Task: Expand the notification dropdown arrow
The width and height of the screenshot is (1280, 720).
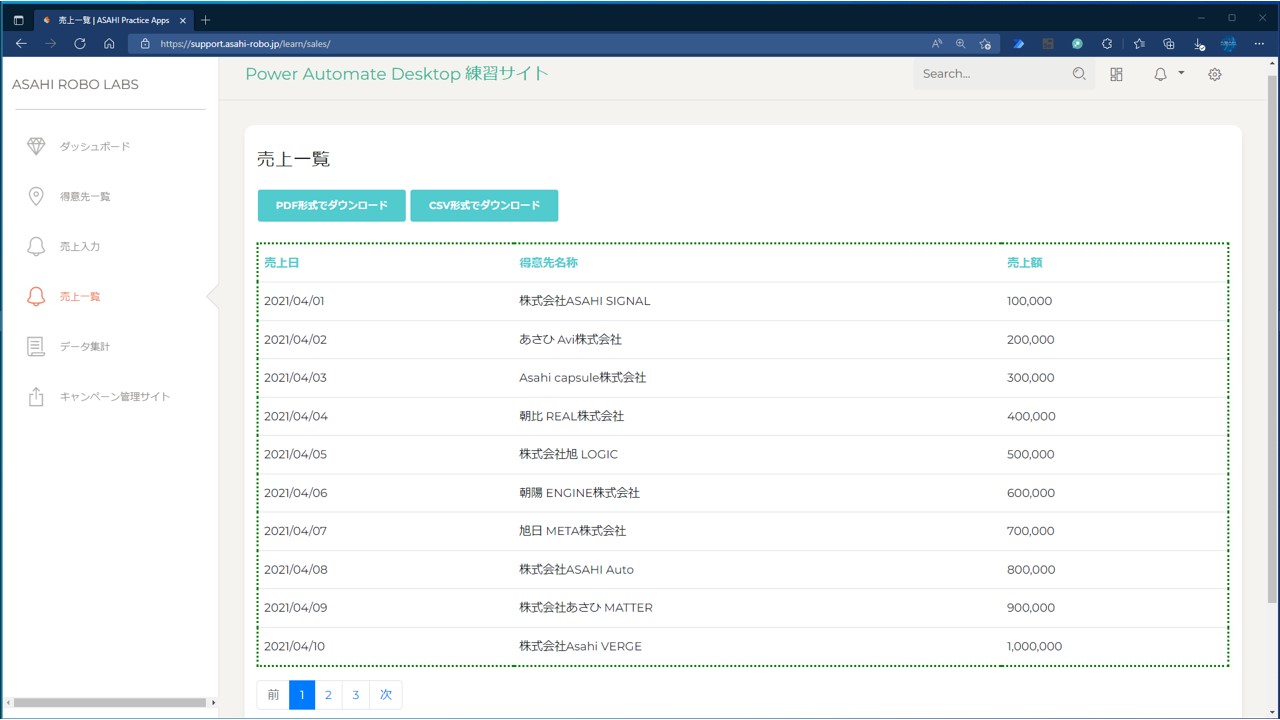Action: (x=1181, y=73)
